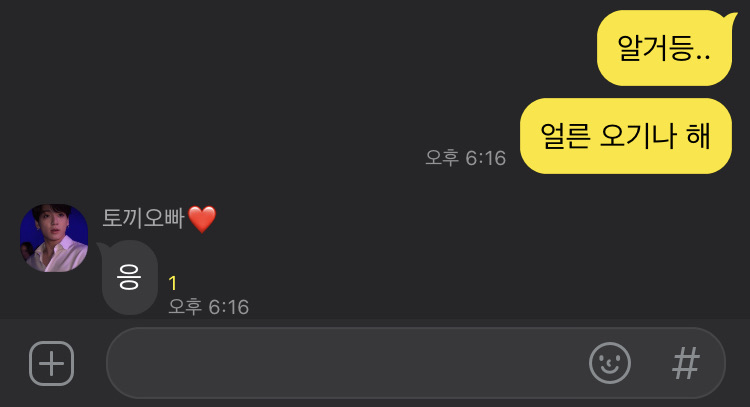The width and height of the screenshot is (750, 407).
Task: Click the yellow unread count 1
Action: click(x=173, y=284)
